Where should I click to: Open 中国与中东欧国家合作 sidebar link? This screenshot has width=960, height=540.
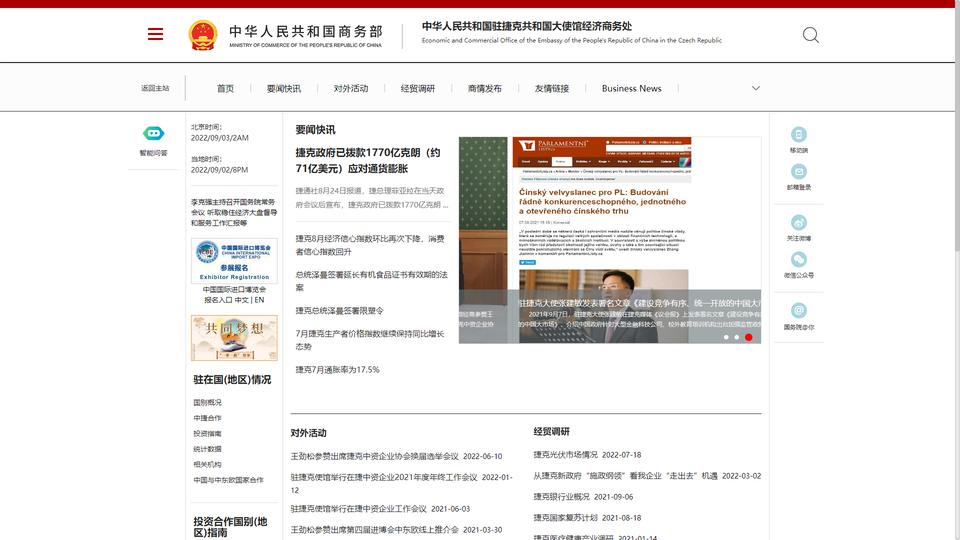[x=228, y=480]
